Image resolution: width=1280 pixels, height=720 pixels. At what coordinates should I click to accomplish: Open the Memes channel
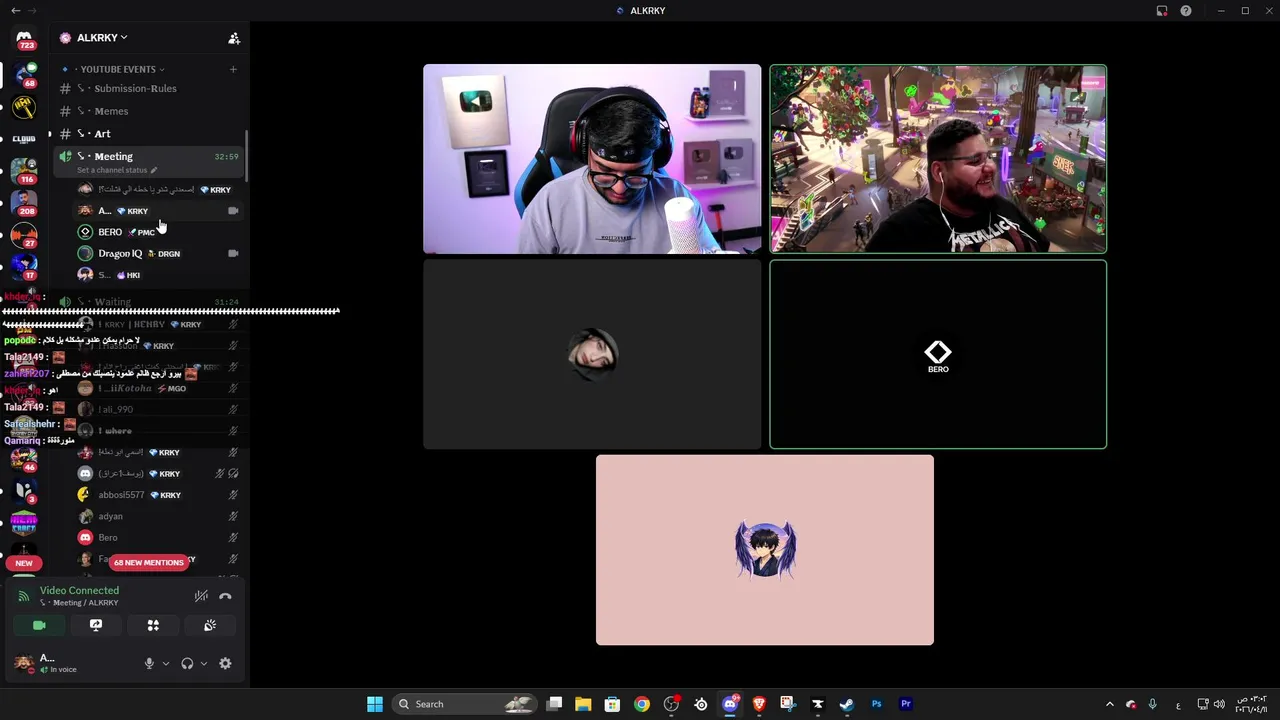click(148, 111)
